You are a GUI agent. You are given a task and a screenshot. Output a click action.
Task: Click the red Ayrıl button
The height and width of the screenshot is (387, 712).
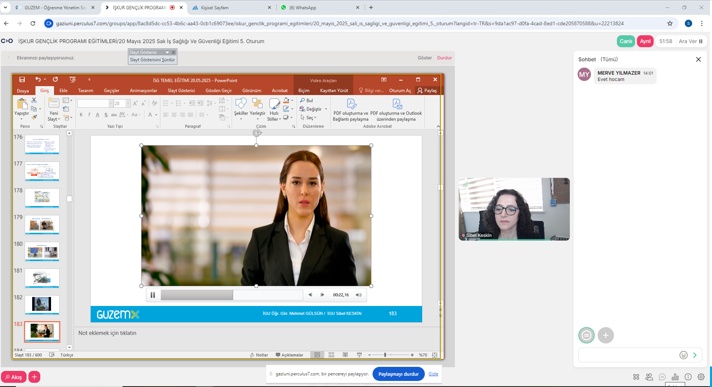tap(645, 41)
